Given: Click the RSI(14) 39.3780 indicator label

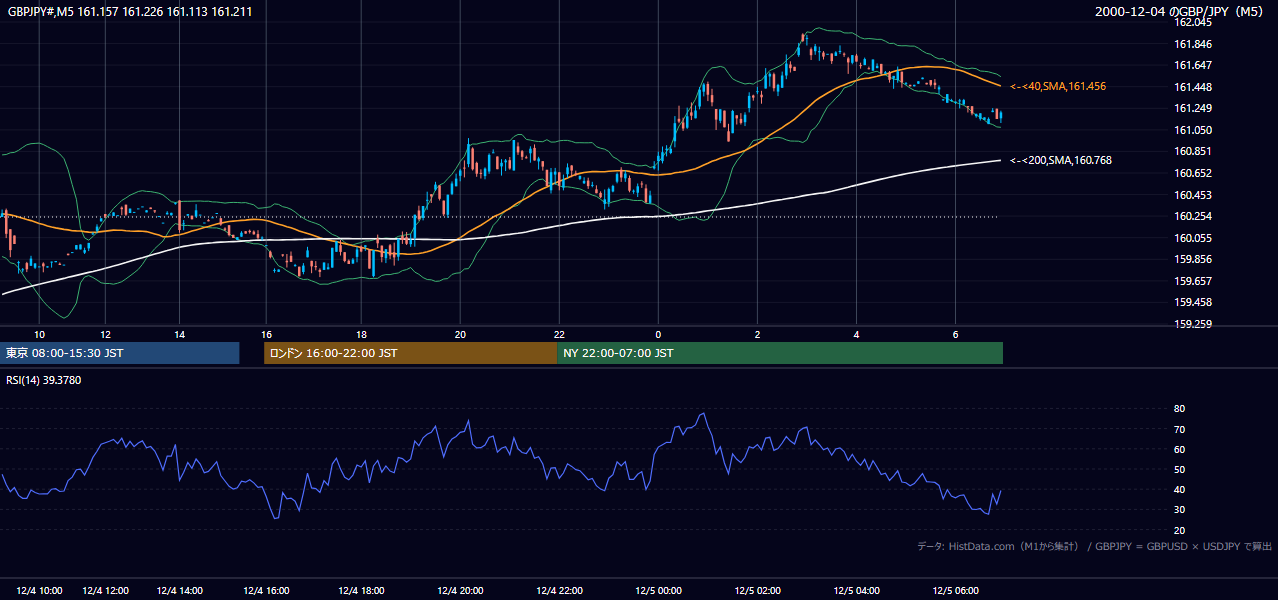Looking at the screenshot, I should (44, 380).
